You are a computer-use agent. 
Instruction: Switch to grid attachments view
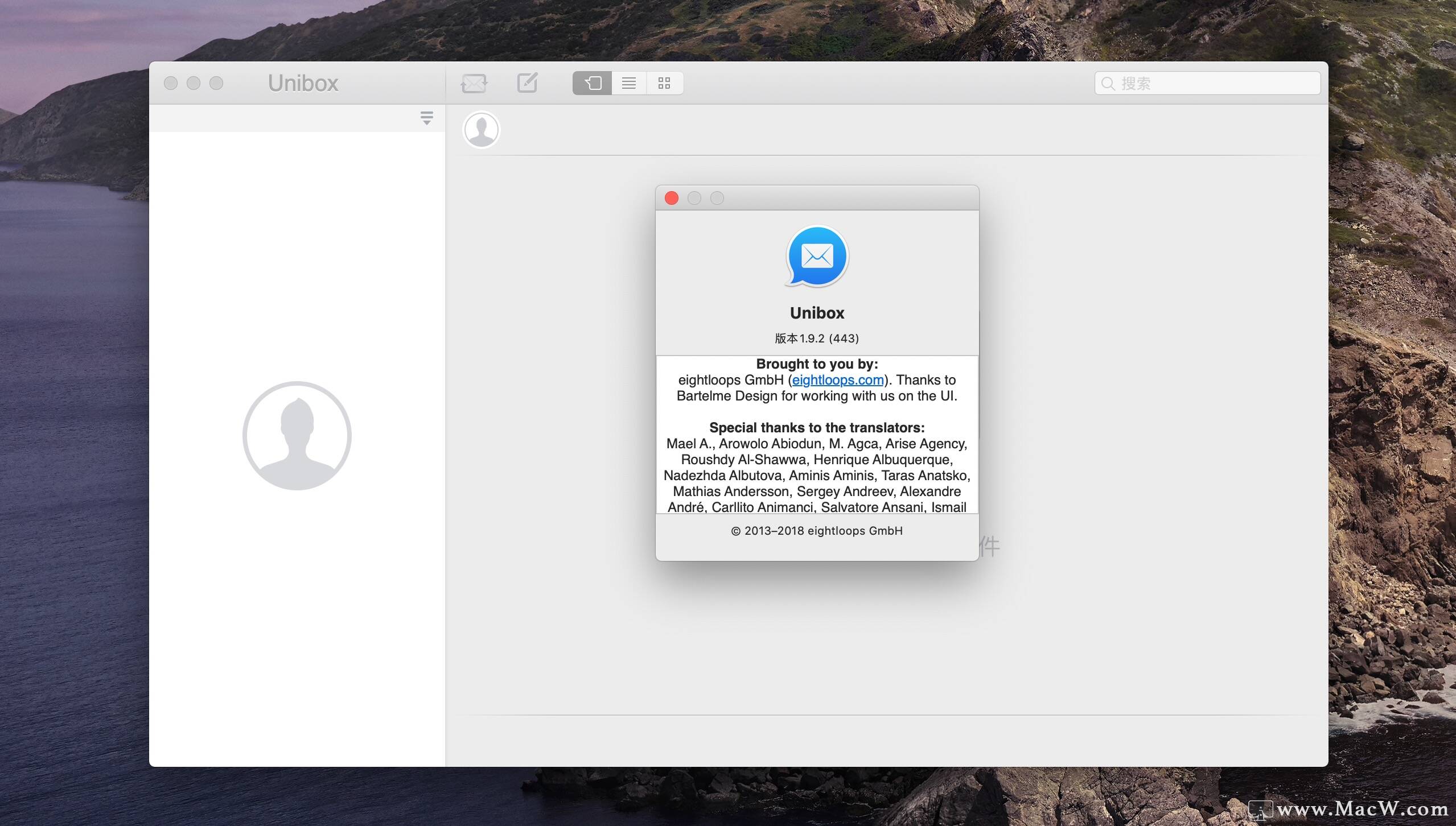tap(664, 83)
